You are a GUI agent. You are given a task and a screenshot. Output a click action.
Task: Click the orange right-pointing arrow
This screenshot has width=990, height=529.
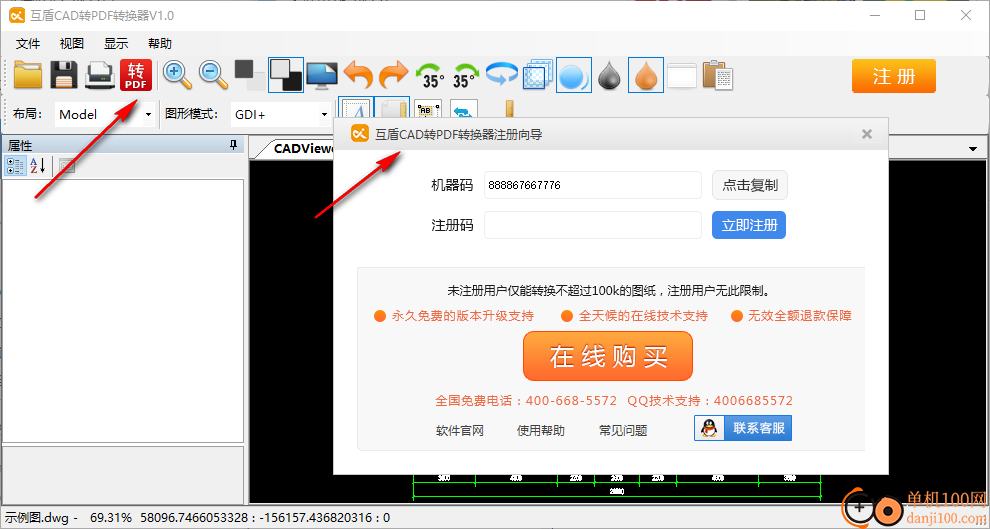pyautogui.click(x=394, y=75)
